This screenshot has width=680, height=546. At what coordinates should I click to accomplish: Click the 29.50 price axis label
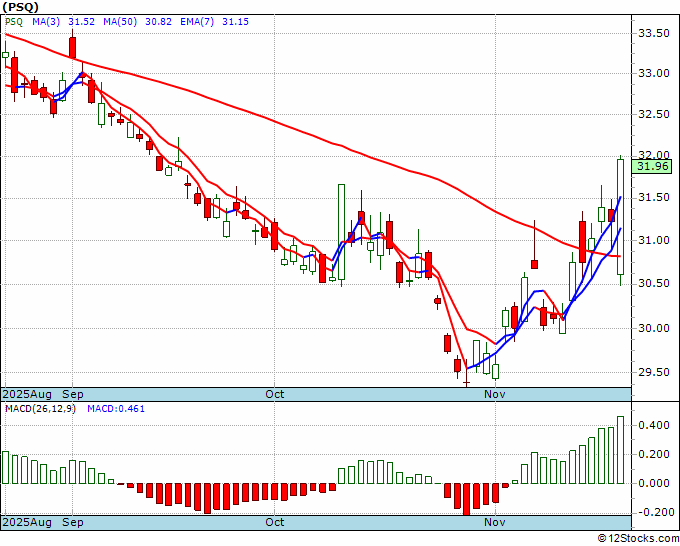(x=654, y=372)
